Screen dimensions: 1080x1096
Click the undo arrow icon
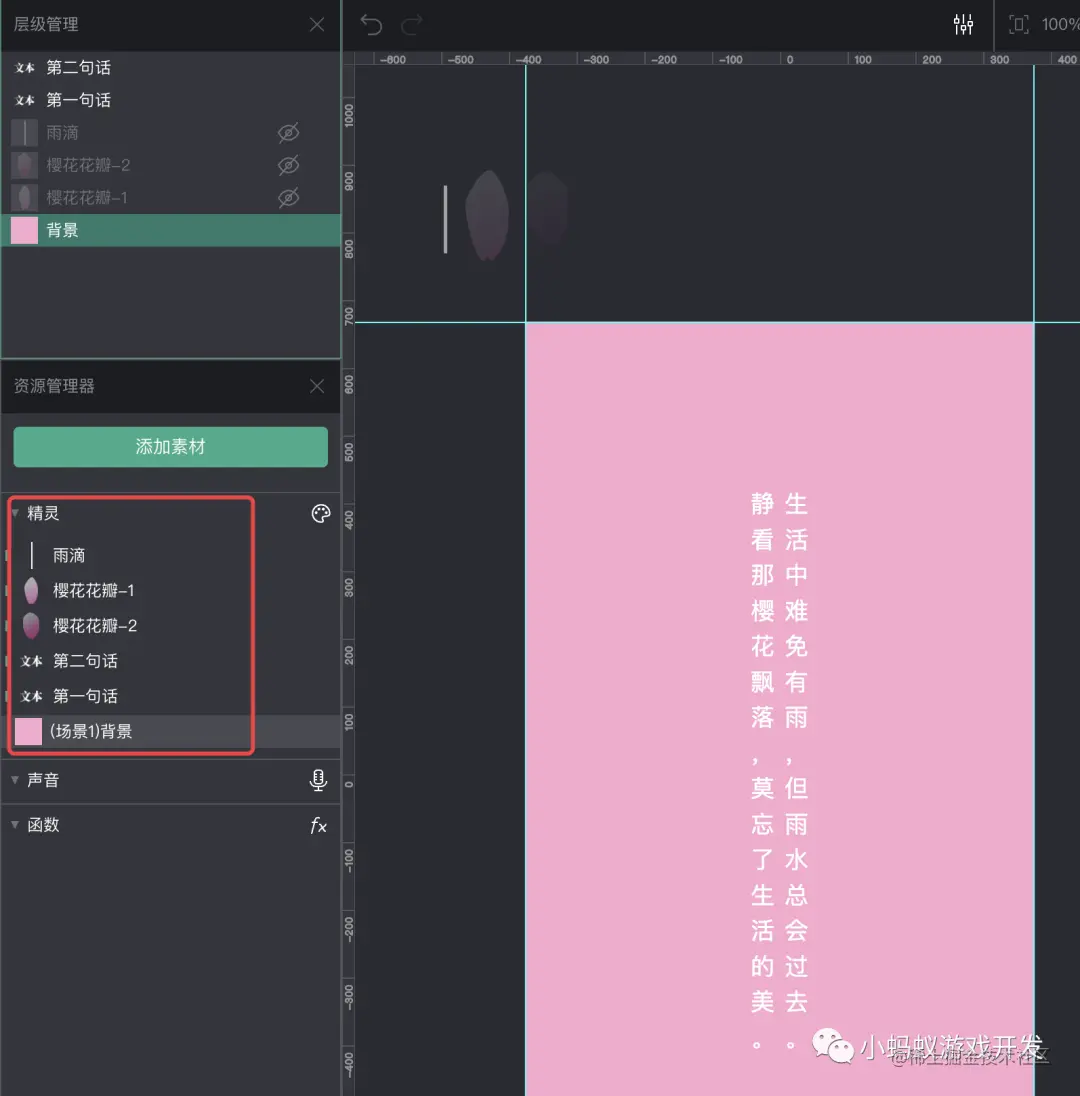(x=371, y=25)
